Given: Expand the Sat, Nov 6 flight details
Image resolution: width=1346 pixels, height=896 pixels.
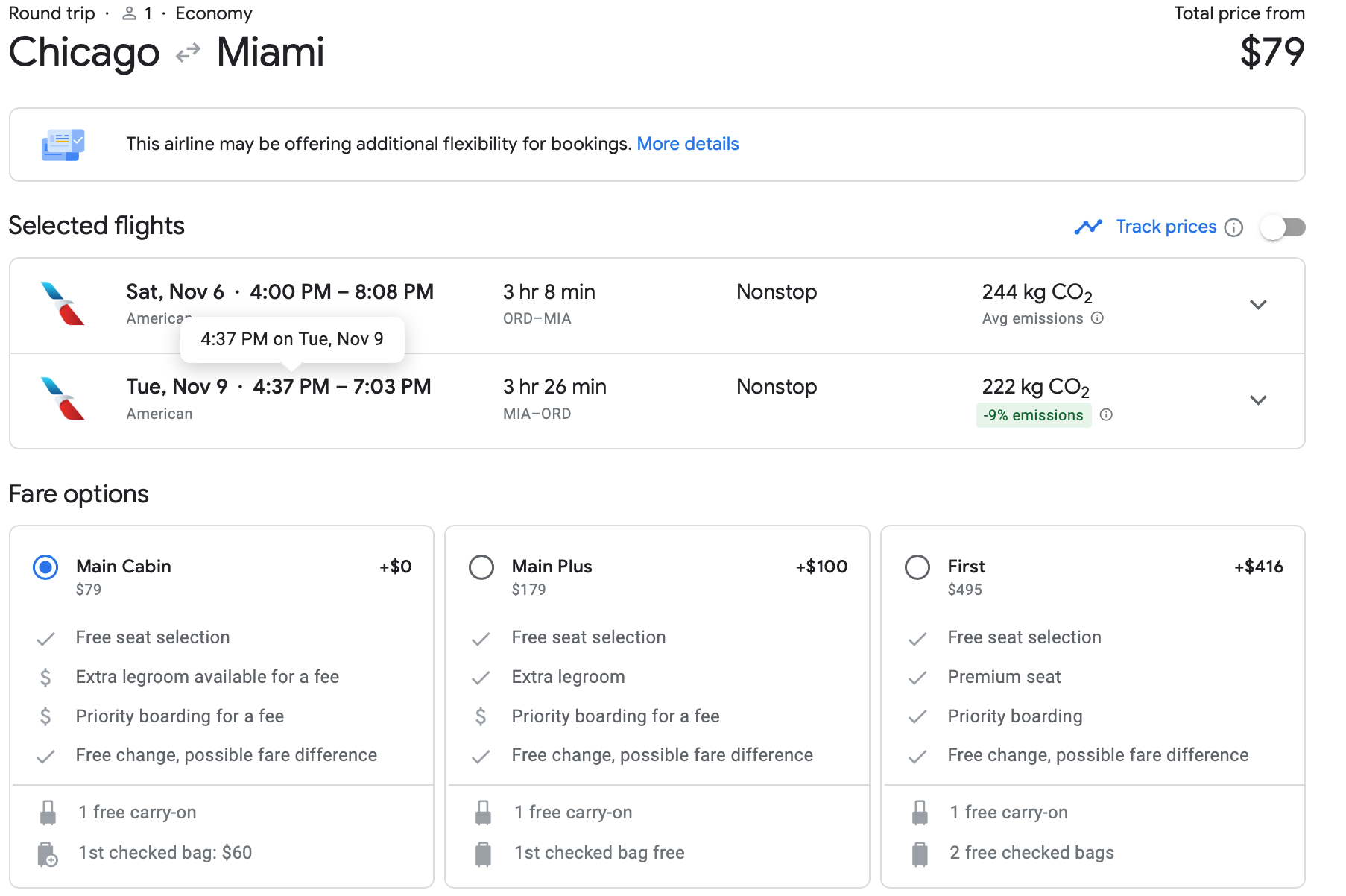Looking at the screenshot, I should (1258, 305).
